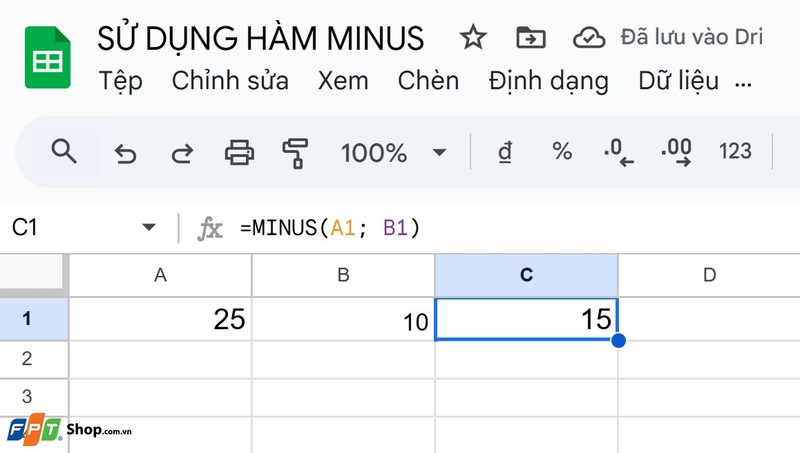Select cell B1 containing 10

(343, 319)
